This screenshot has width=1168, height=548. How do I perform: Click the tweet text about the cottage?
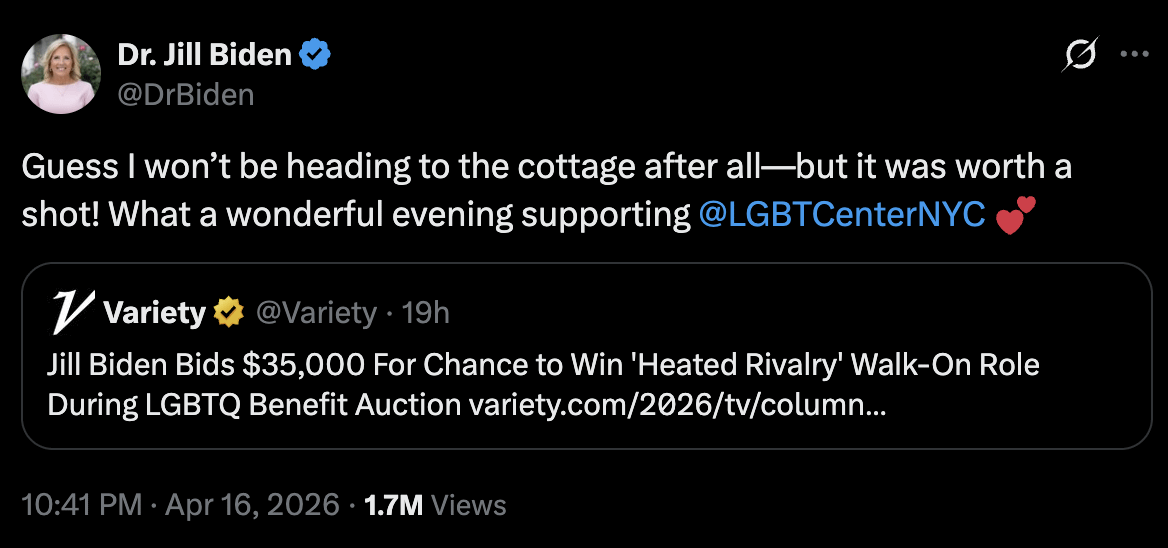pyautogui.click(x=546, y=166)
